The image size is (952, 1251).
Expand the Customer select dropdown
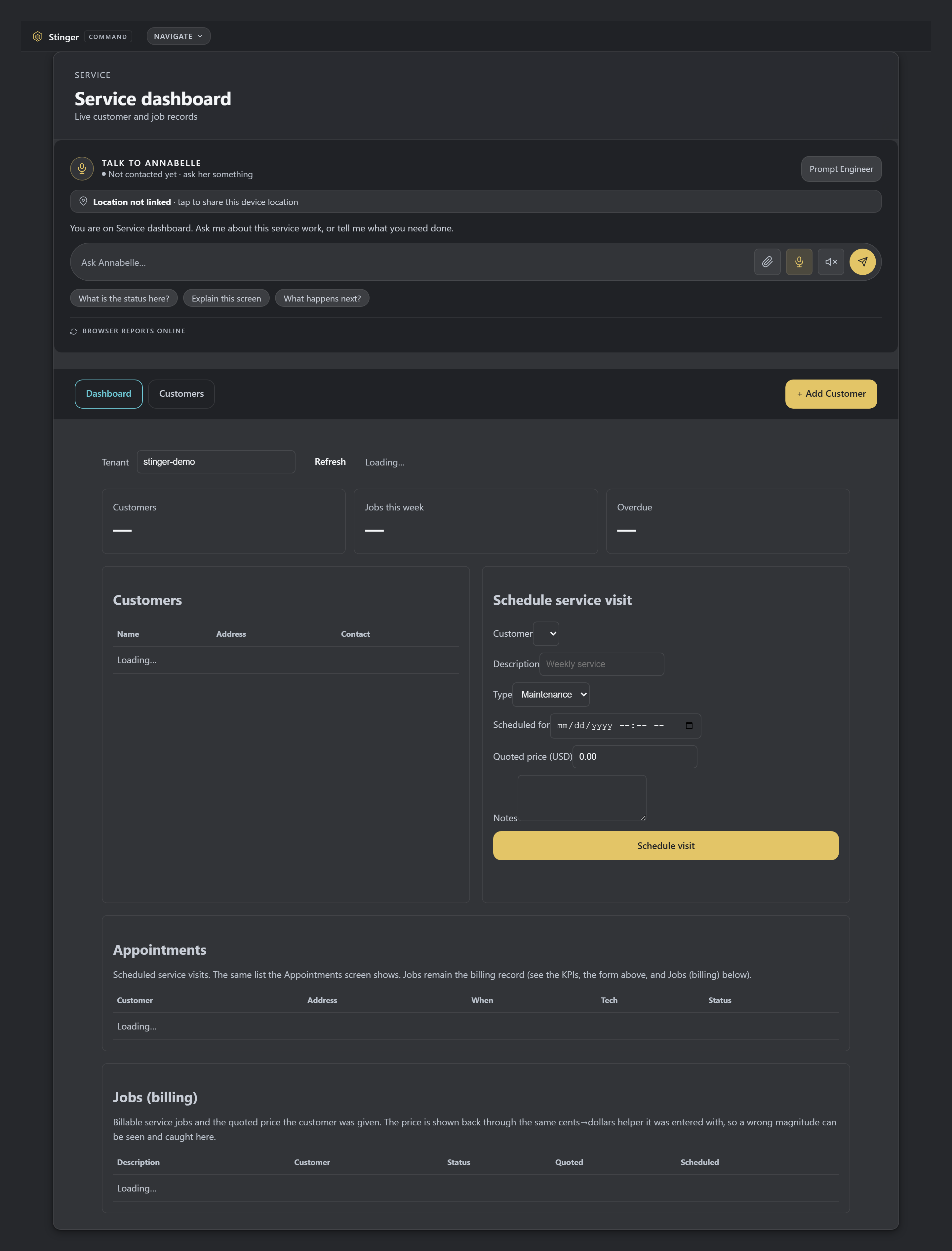(x=546, y=634)
